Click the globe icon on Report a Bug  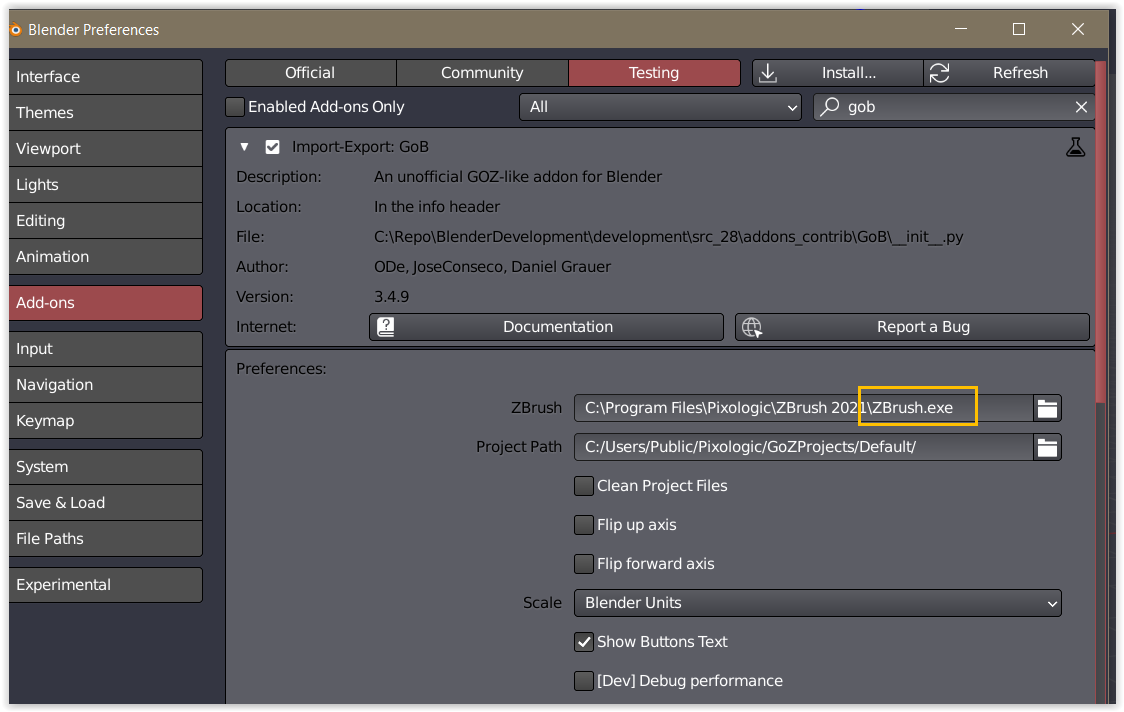point(752,326)
